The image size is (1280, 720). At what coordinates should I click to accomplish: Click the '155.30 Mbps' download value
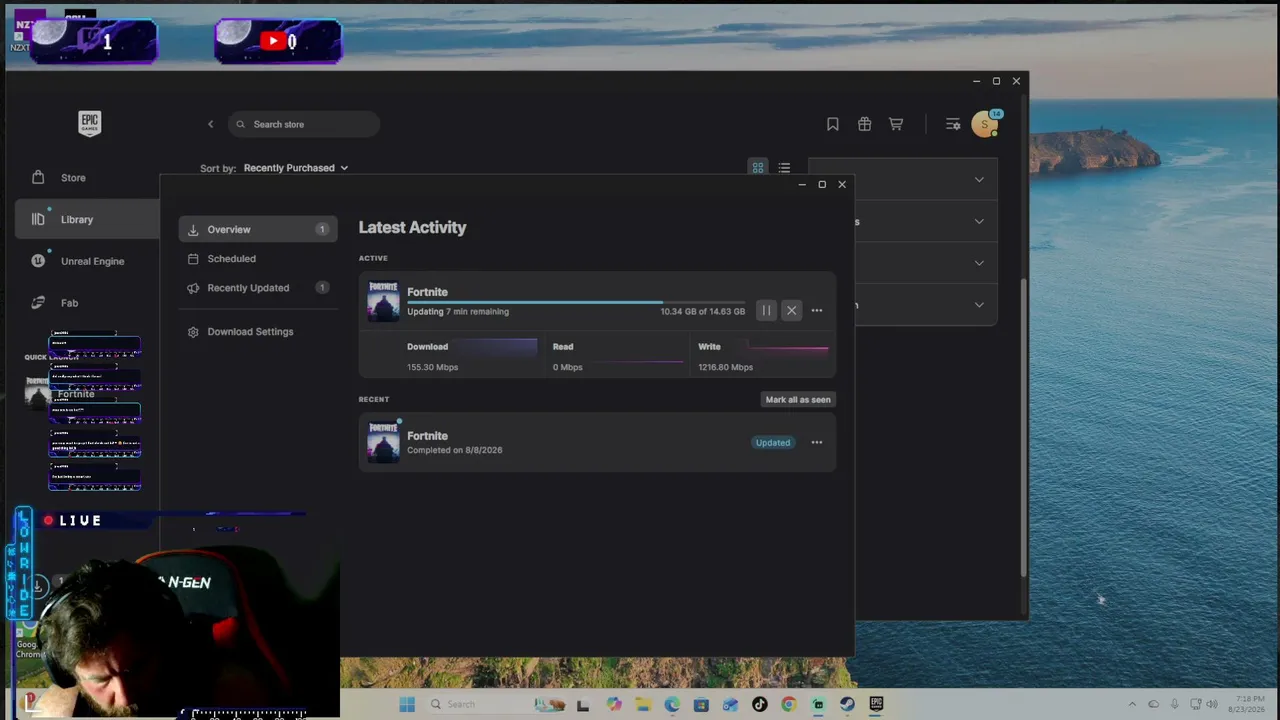tap(432, 368)
